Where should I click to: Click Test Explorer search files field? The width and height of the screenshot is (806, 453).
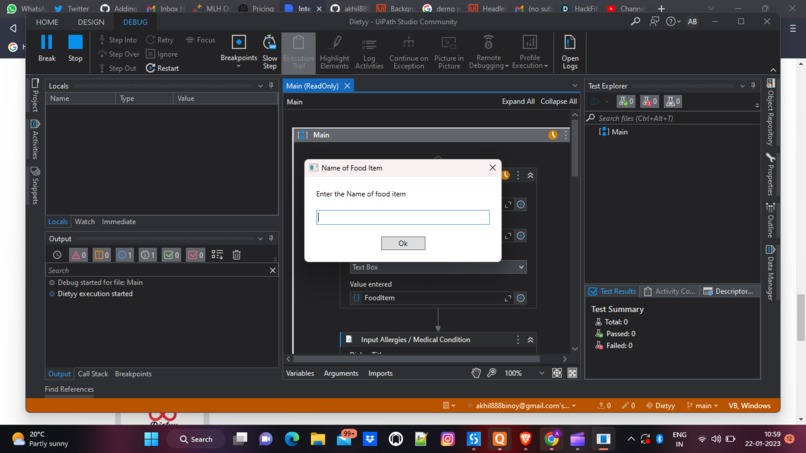673,118
